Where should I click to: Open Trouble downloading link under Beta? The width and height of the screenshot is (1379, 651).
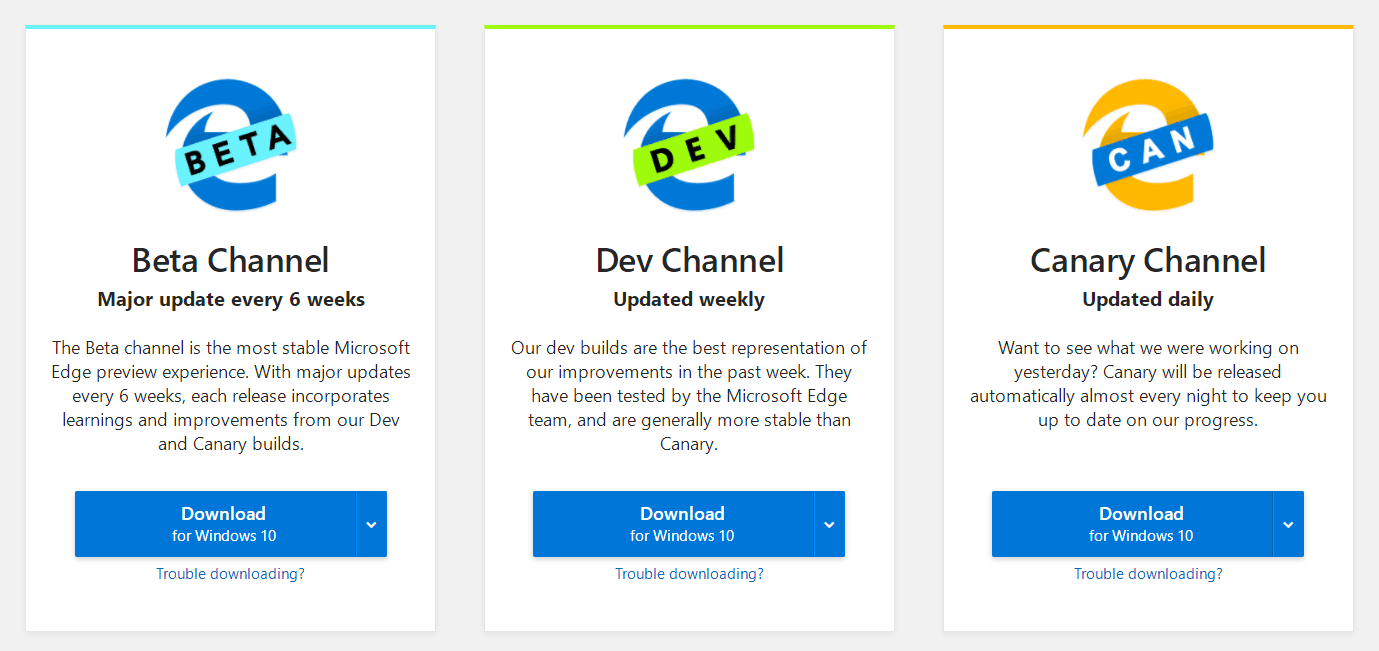(x=230, y=574)
